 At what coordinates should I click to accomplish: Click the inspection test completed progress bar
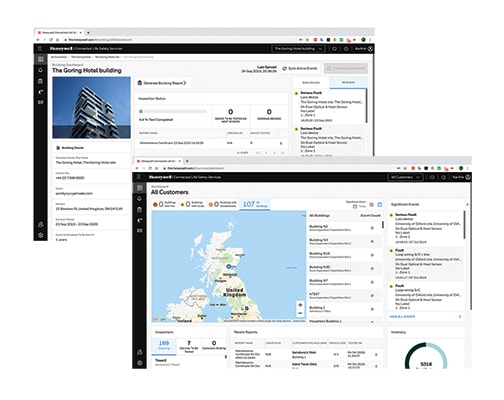[x=173, y=111]
